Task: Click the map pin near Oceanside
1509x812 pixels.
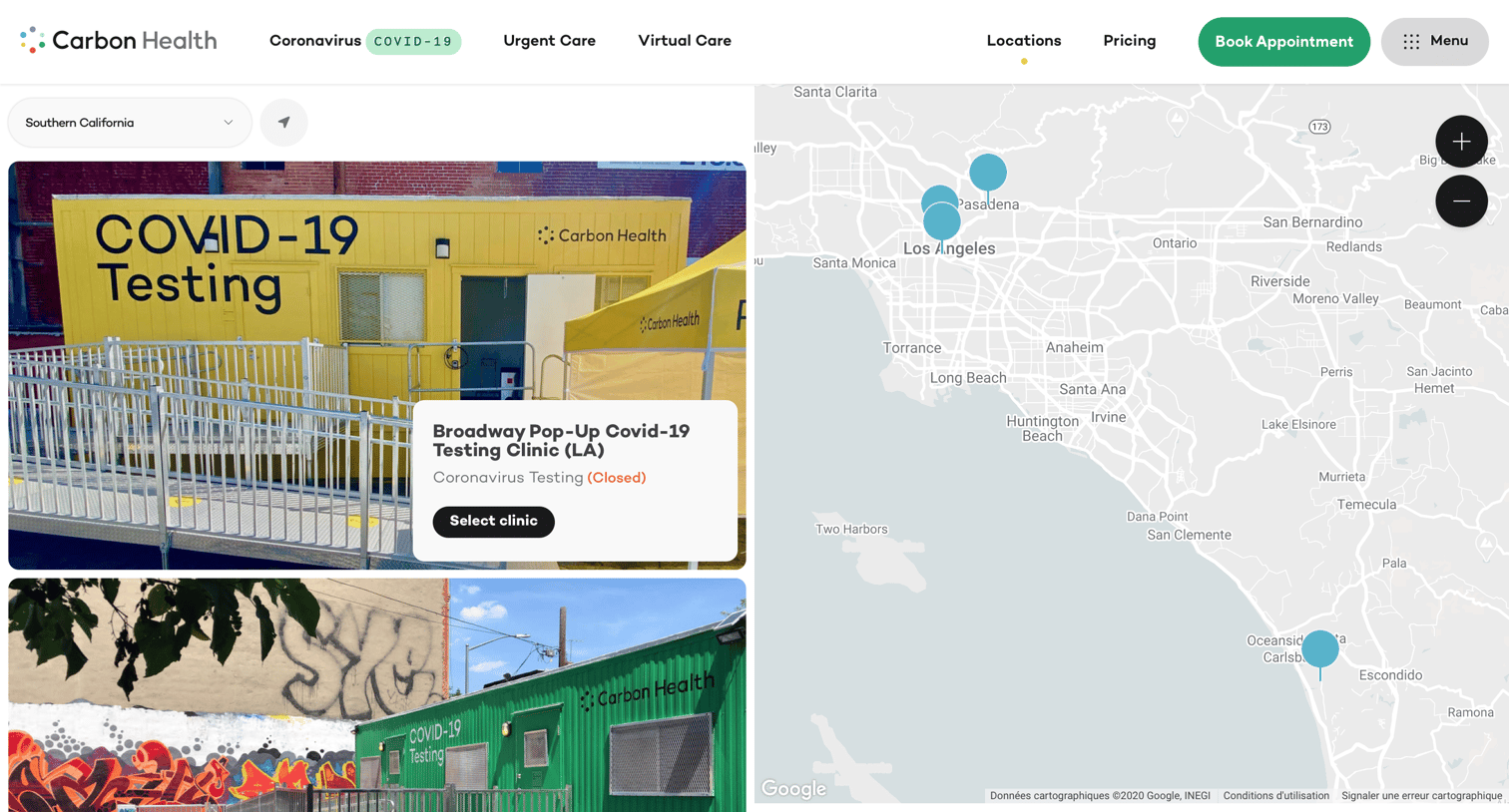Action: pyautogui.click(x=1320, y=649)
